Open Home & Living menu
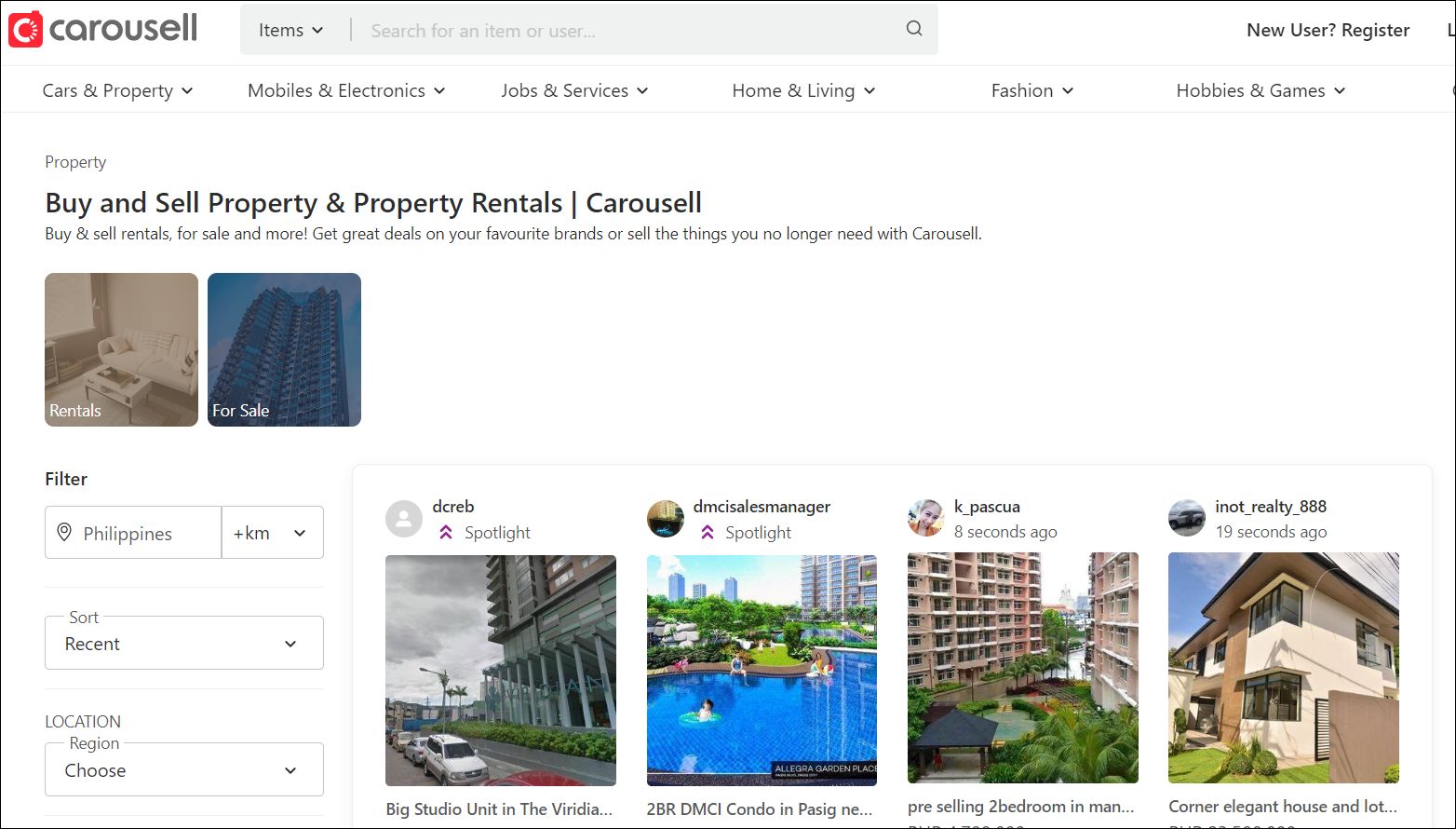 [804, 90]
